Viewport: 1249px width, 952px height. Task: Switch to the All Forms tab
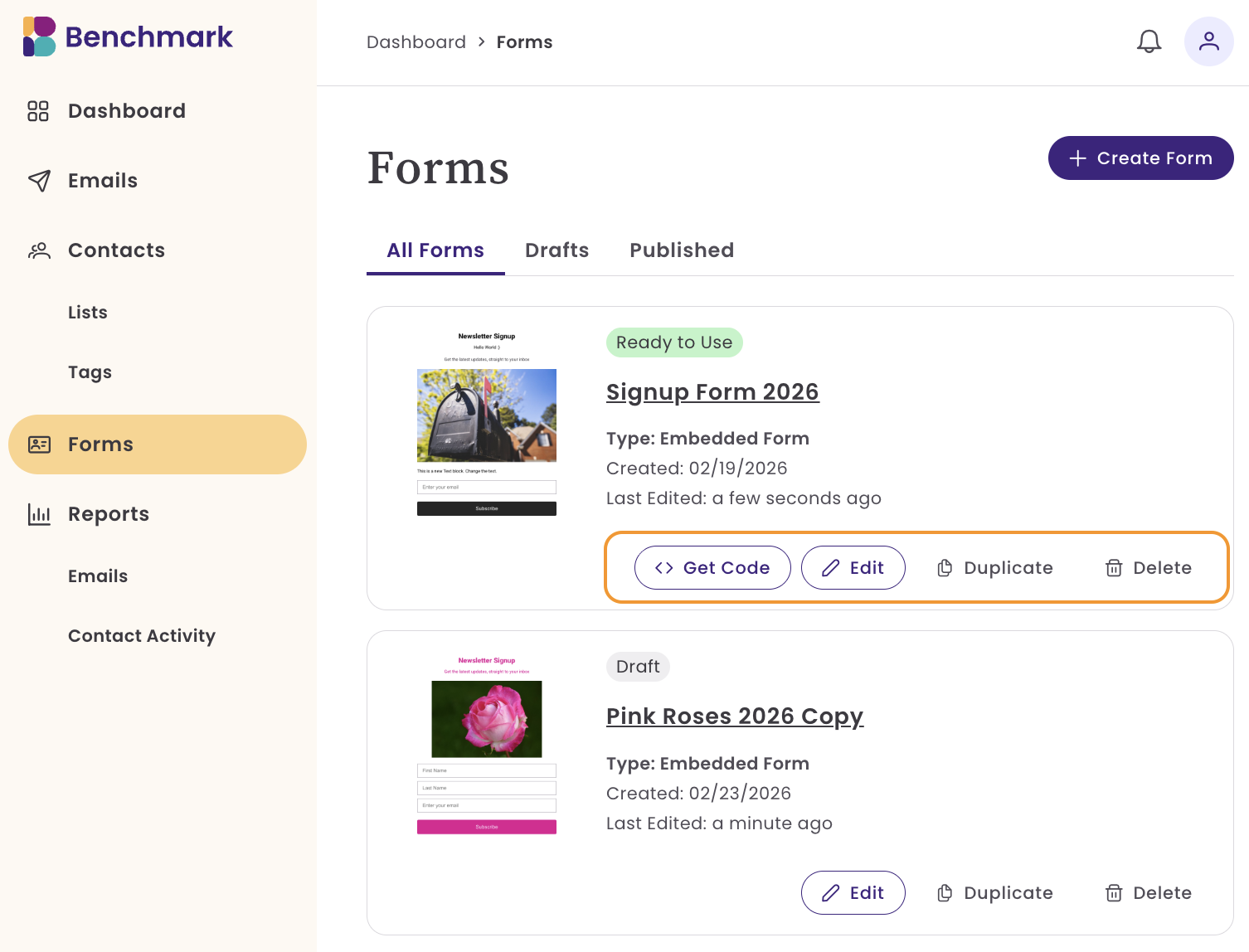coord(435,250)
